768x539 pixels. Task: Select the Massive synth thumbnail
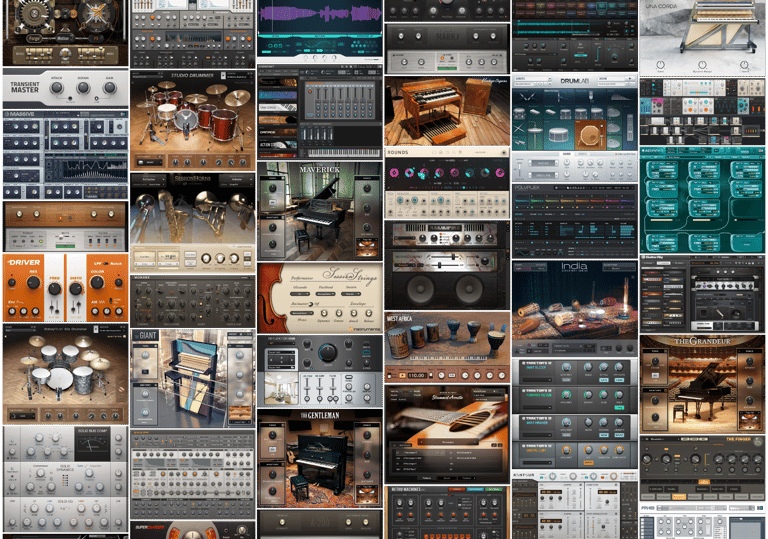(66, 154)
